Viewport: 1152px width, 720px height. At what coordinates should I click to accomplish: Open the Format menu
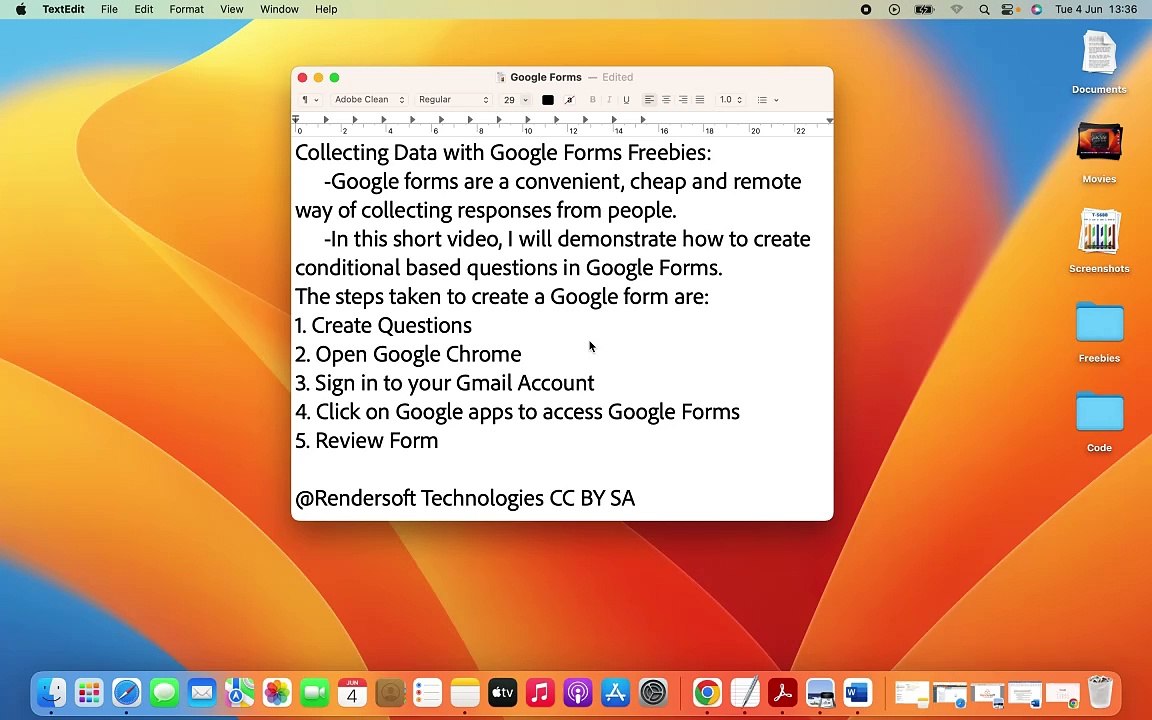pyautogui.click(x=187, y=10)
